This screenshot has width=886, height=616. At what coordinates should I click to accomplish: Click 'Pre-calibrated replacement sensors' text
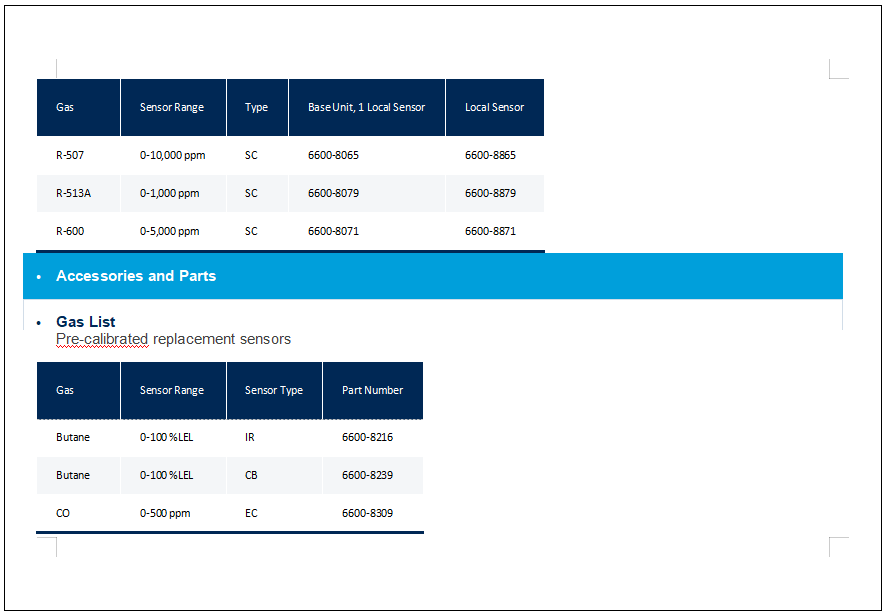tap(173, 339)
